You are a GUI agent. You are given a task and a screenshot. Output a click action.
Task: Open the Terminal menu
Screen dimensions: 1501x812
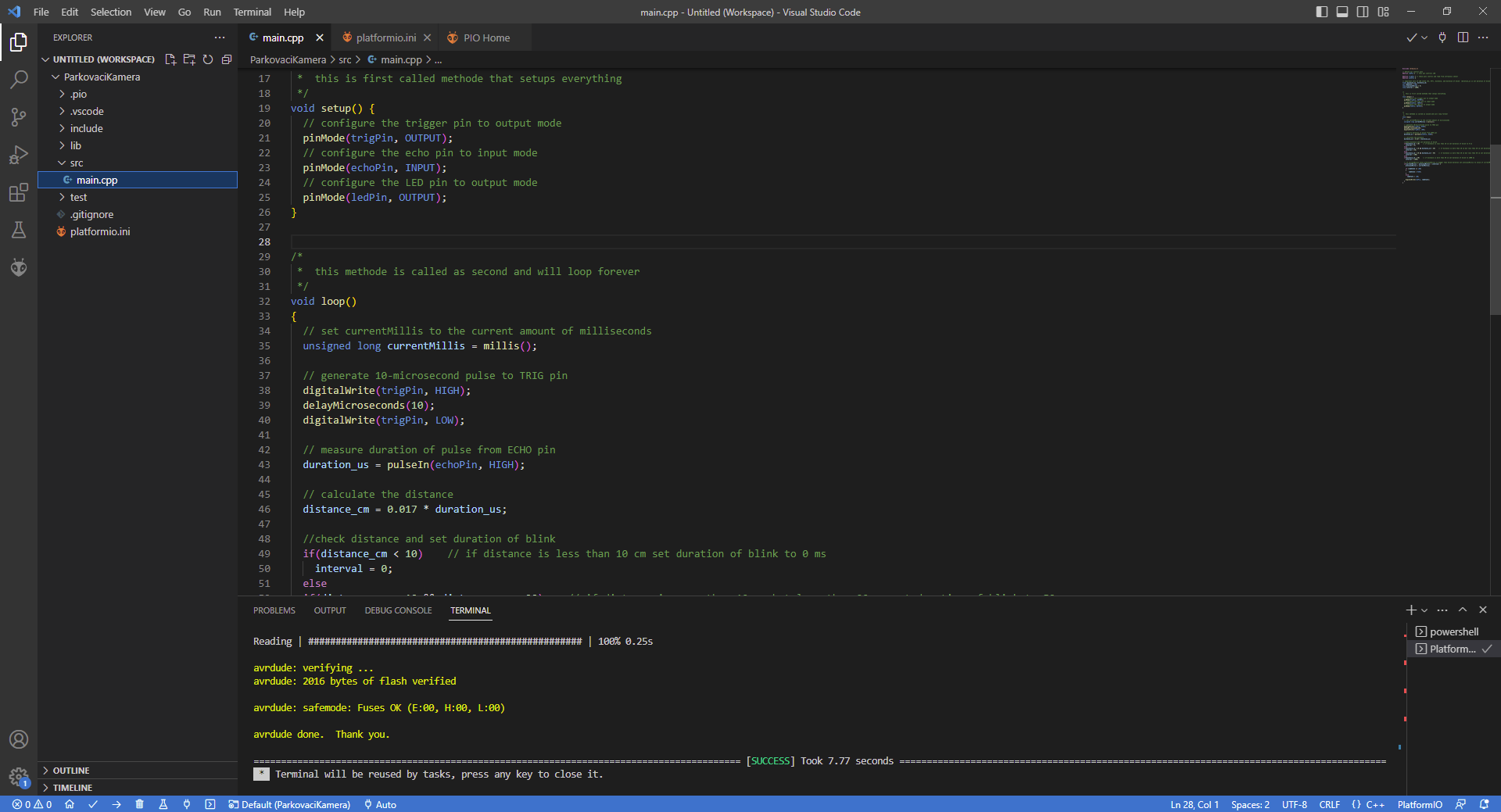pos(252,12)
